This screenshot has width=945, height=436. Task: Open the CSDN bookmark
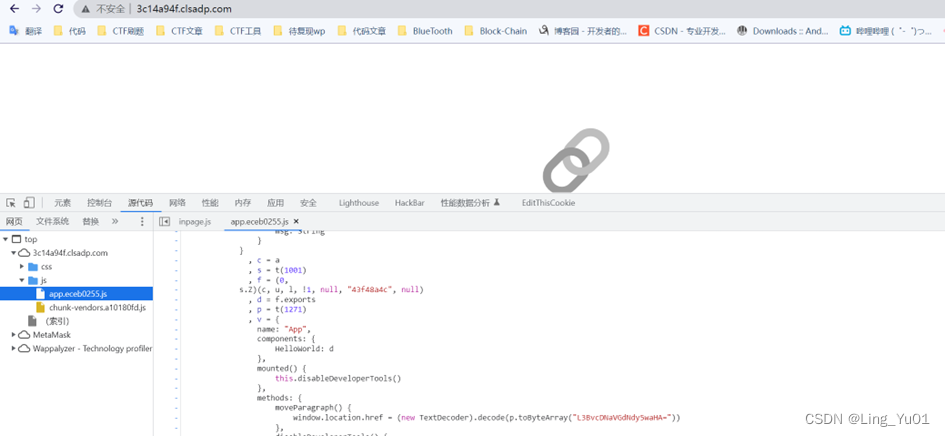[682, 31]
